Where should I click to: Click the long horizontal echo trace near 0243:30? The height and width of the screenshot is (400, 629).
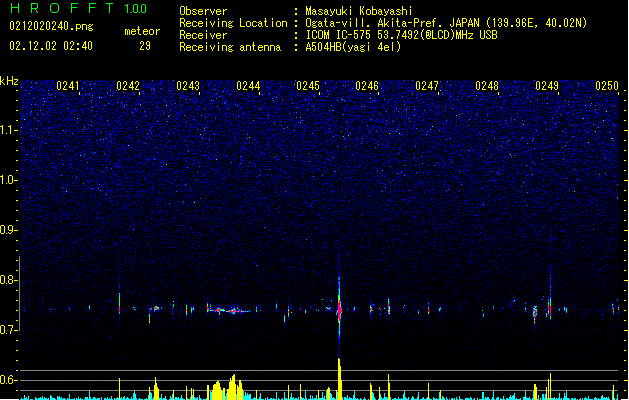231,310
